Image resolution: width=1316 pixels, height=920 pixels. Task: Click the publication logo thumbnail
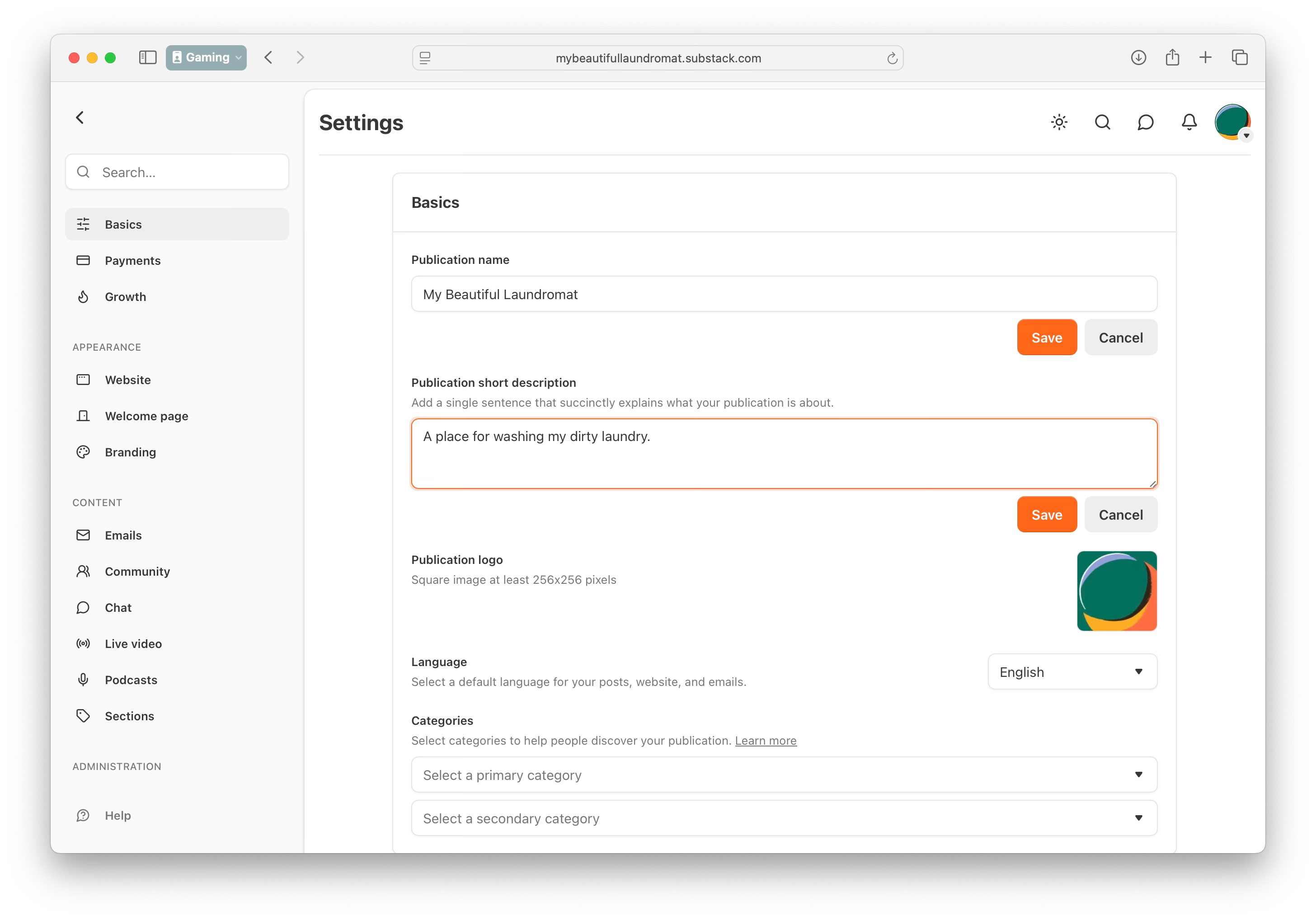tap(1116, 591)
